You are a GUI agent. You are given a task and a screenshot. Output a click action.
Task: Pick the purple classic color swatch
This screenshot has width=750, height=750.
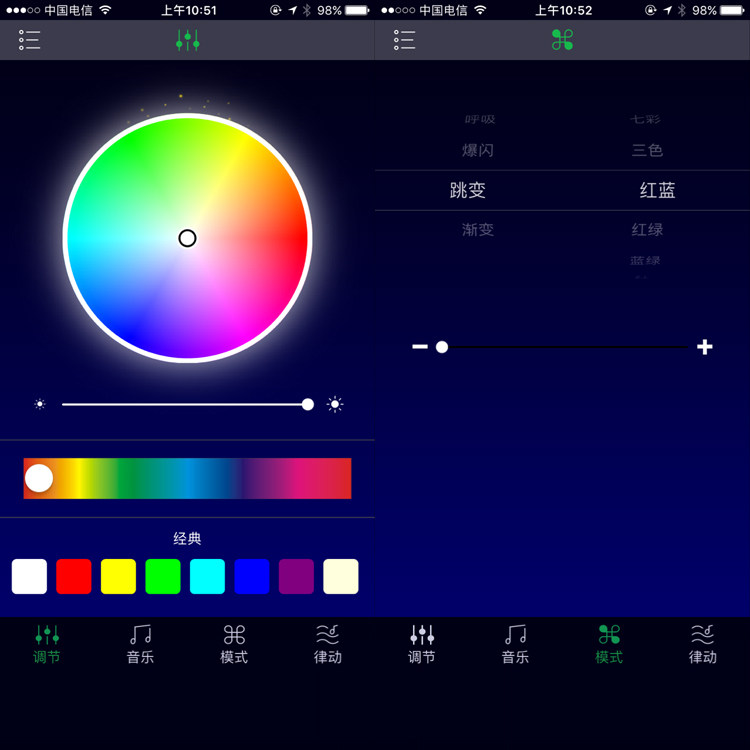(x=296, y=576)
